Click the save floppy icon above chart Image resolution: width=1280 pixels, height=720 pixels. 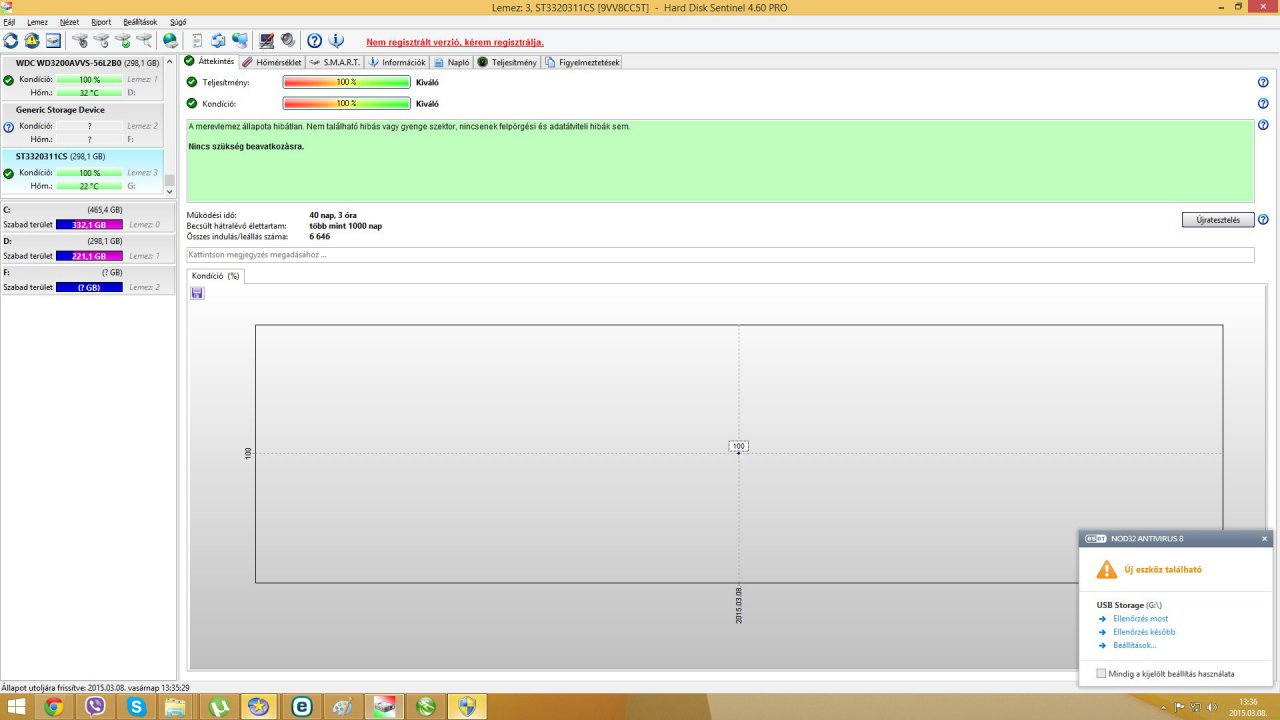click(x=197, y=293)
